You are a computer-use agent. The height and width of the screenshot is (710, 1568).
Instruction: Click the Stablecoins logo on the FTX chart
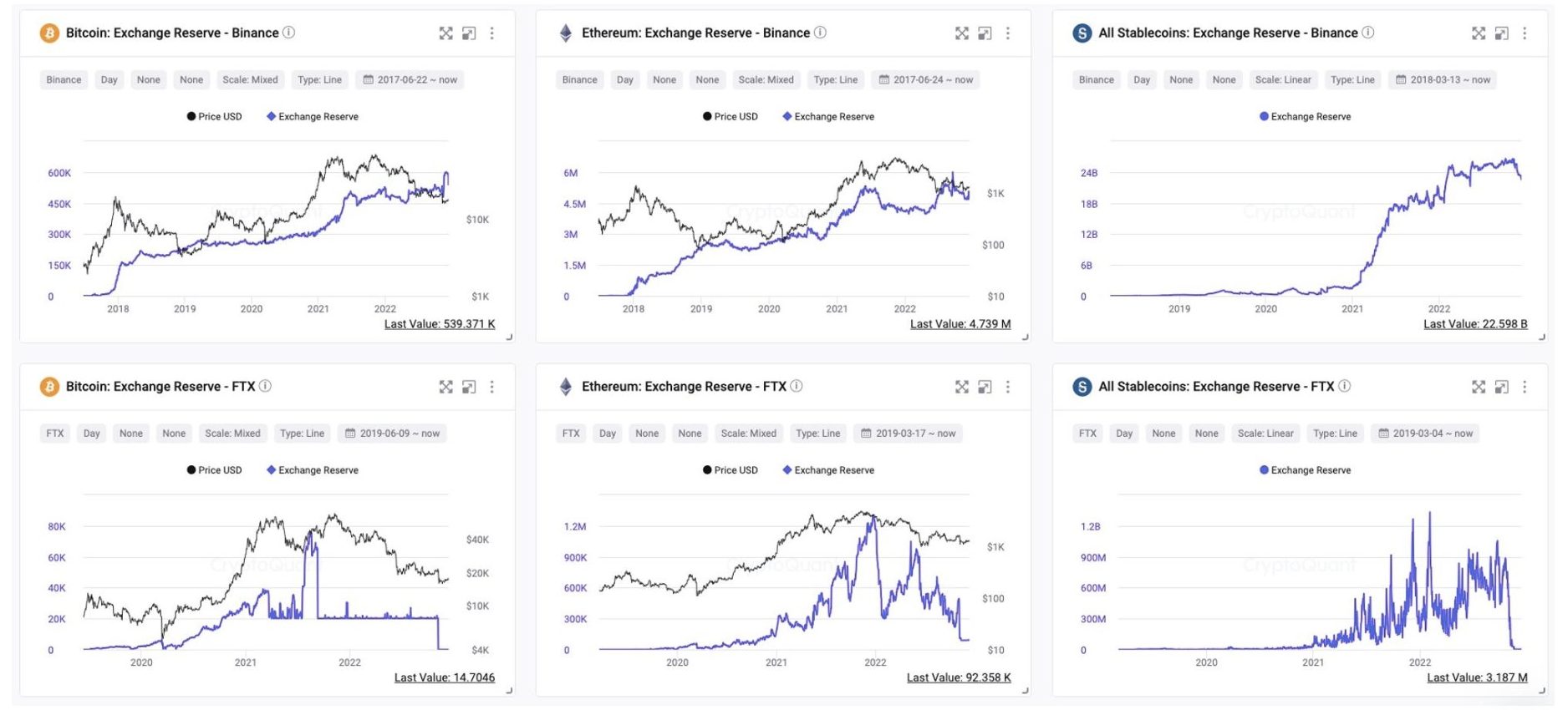pyautogui.click(x=1082, y=387)
